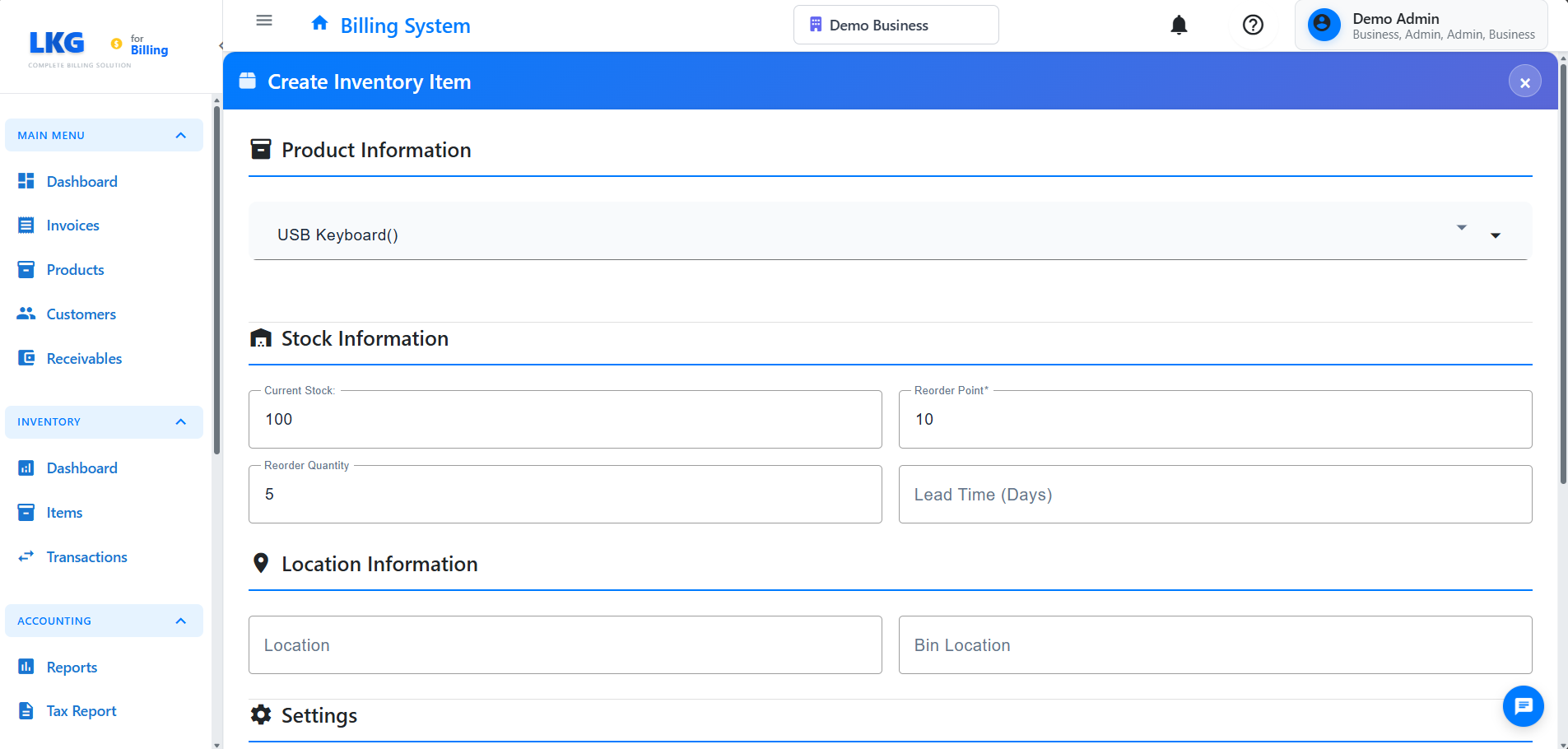The image size is (1568, 749).
Task: Toggle the hamburger menu icon
Action: [264, 21]
